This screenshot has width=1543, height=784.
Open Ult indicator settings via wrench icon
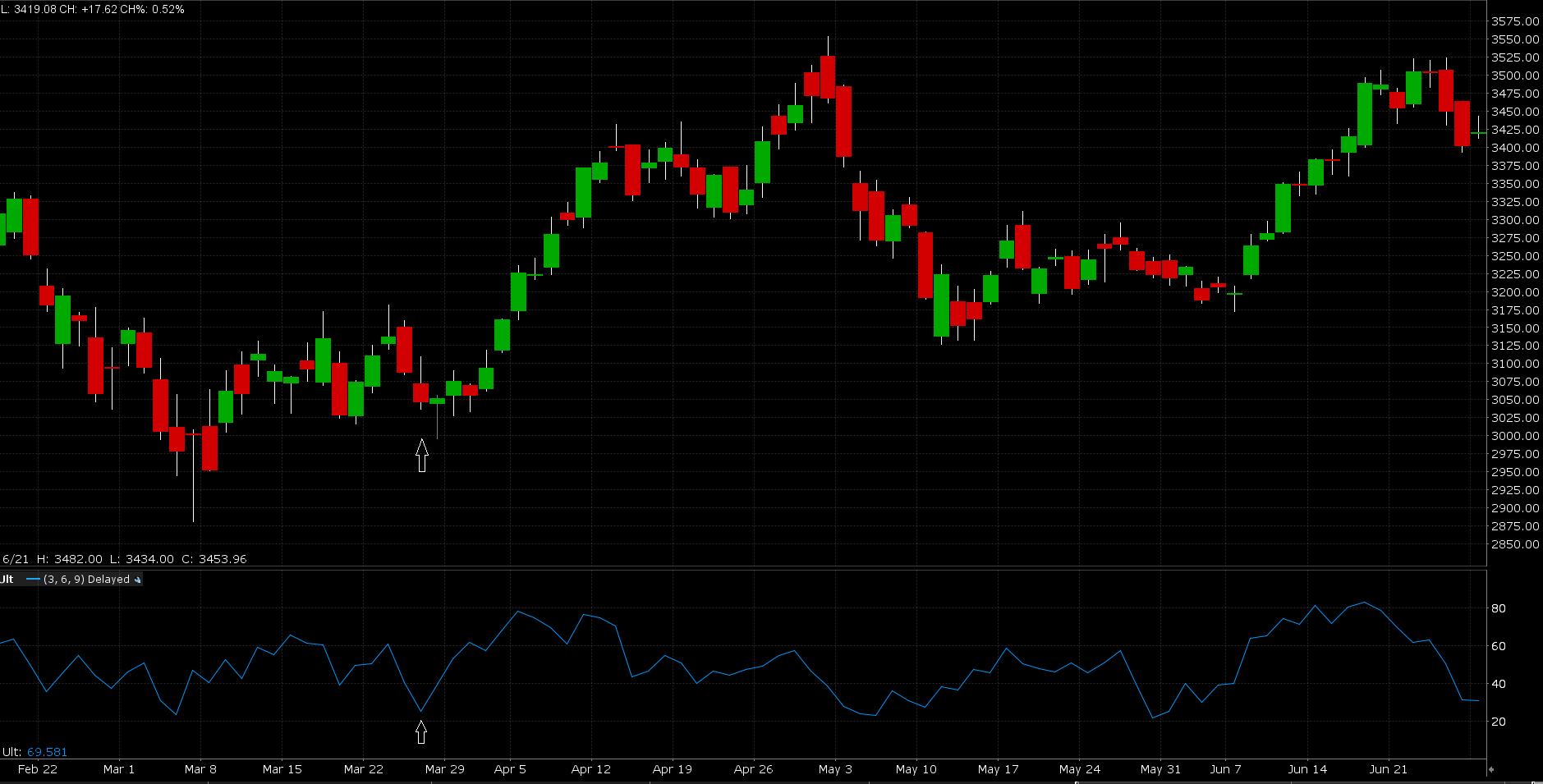point(137,580)
